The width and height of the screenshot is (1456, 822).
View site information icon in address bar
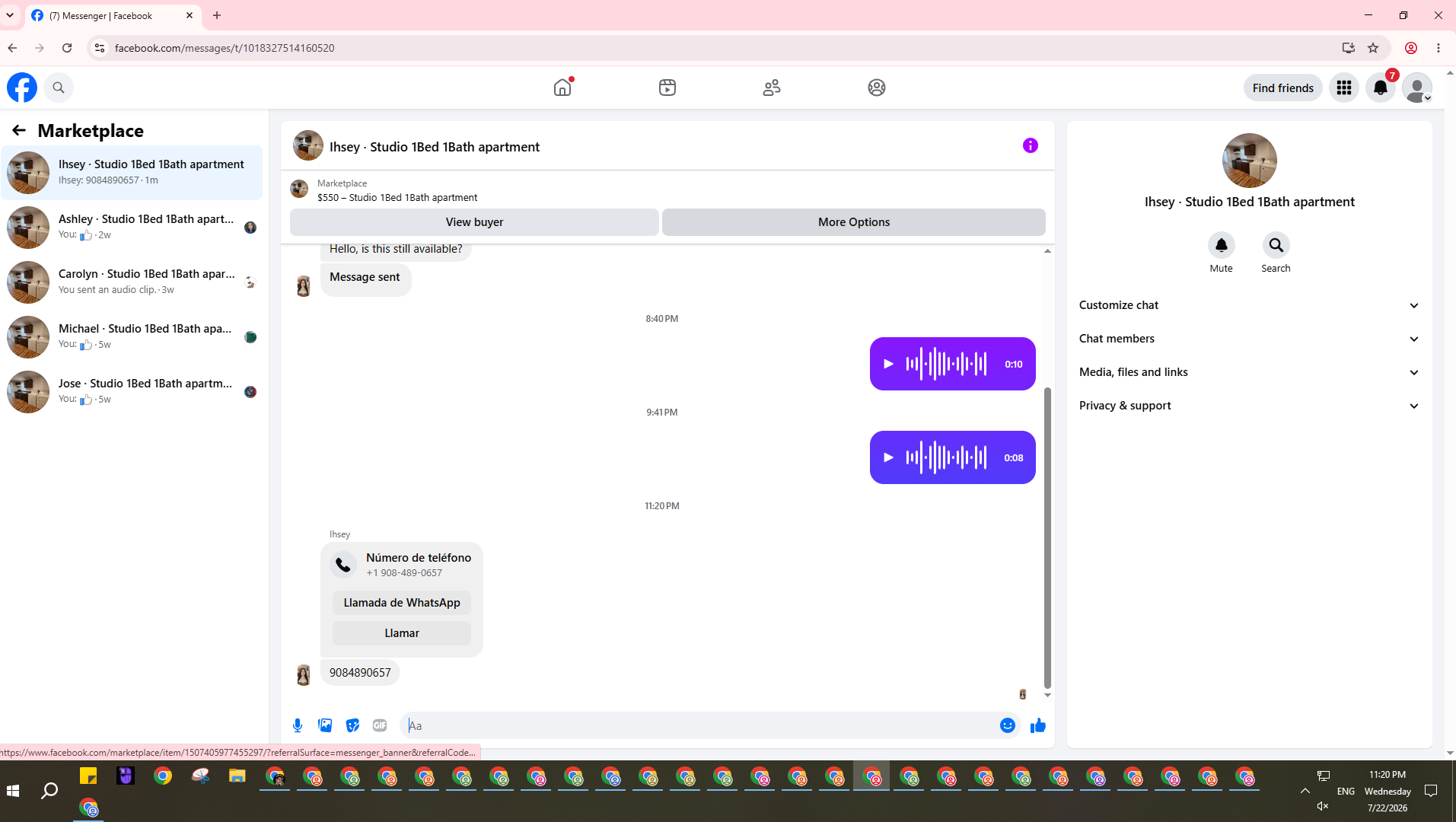[x=100, y=48]
